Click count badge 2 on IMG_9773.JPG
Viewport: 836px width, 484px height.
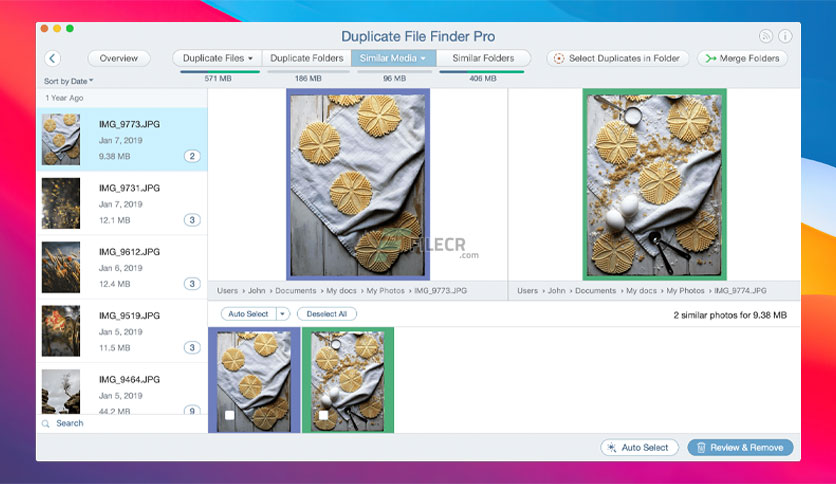click(x=192, y=156)
